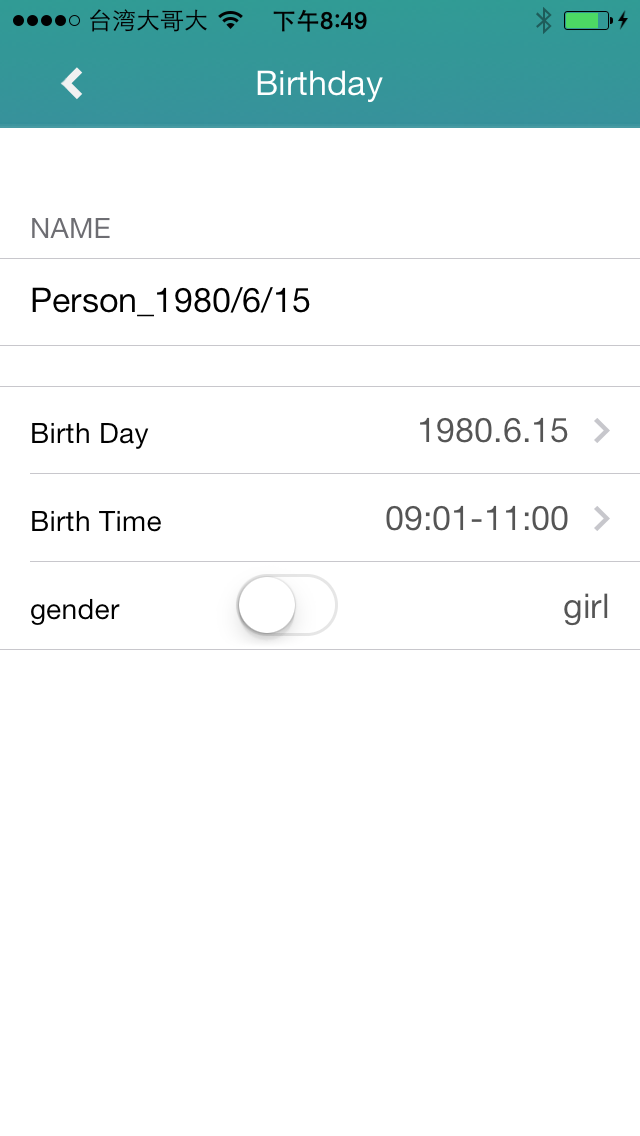The width and height of the screenshot is (640, 1136).
Task: Tap the status bar clock 8:49
Action: click(320, 21)
